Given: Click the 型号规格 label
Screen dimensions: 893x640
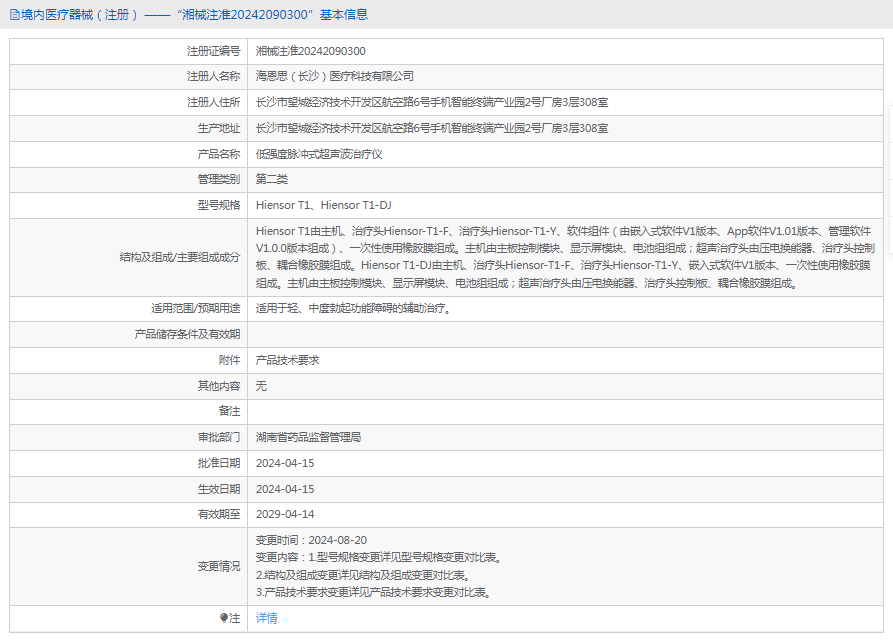Looking at the screenshot, I should pos(219,205).
